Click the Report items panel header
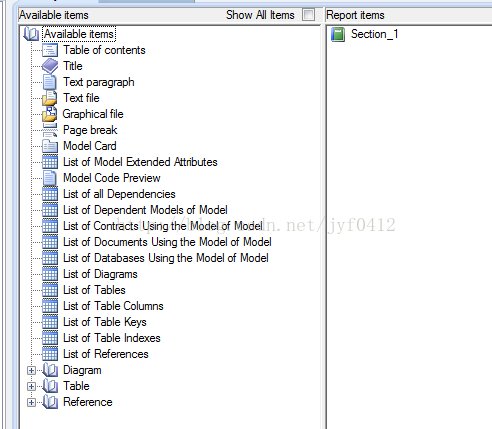 click(x=355, y=15)
